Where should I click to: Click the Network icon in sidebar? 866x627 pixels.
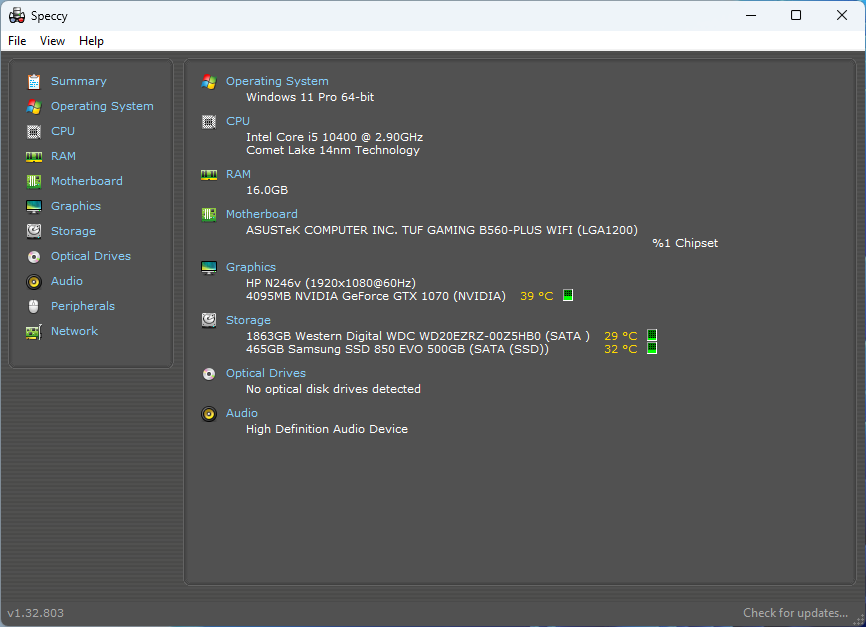tap(34, 332)
